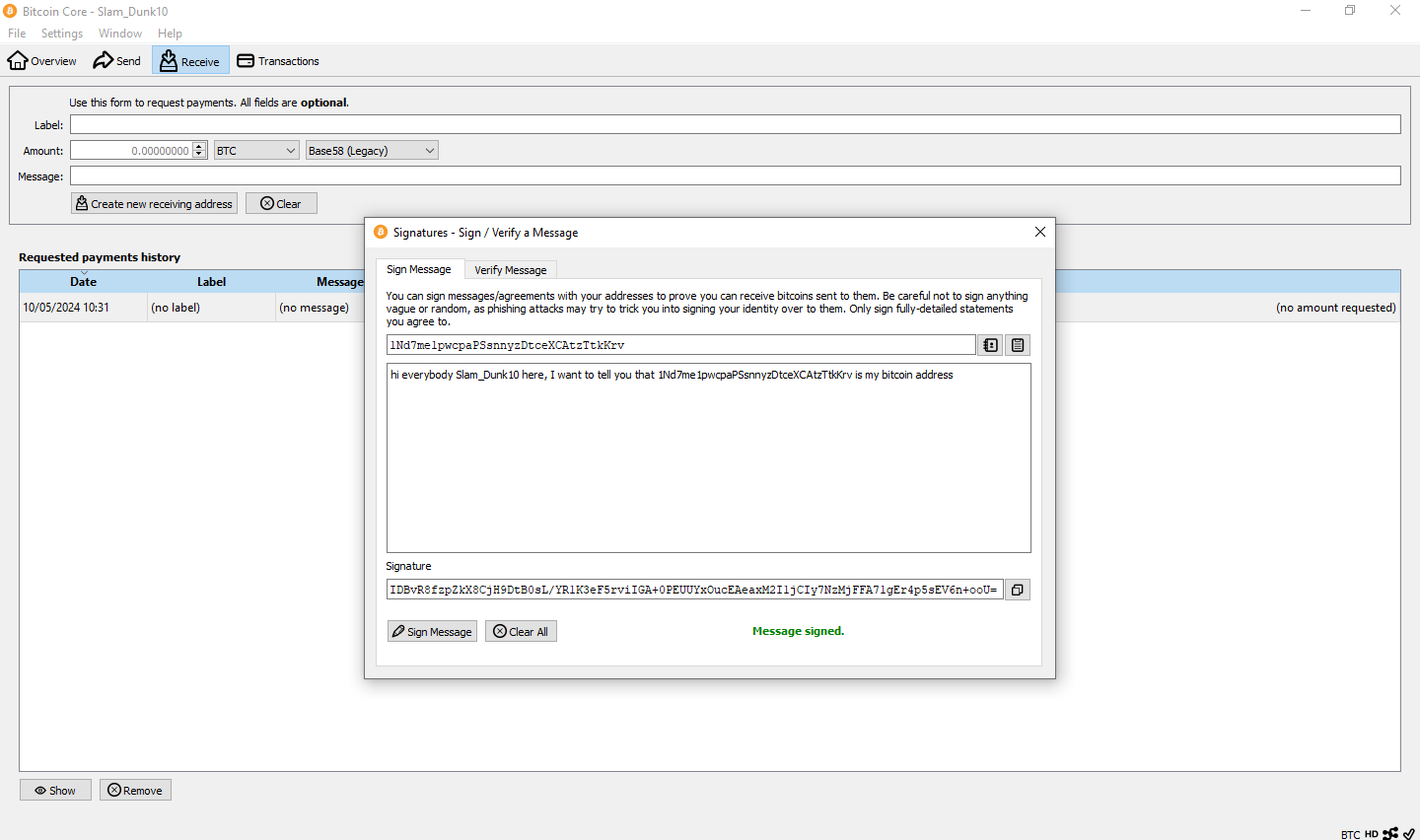Screen dimensions: 1420x840
Task: Paste address from clipboard icon
Action: coord(1018,345)
